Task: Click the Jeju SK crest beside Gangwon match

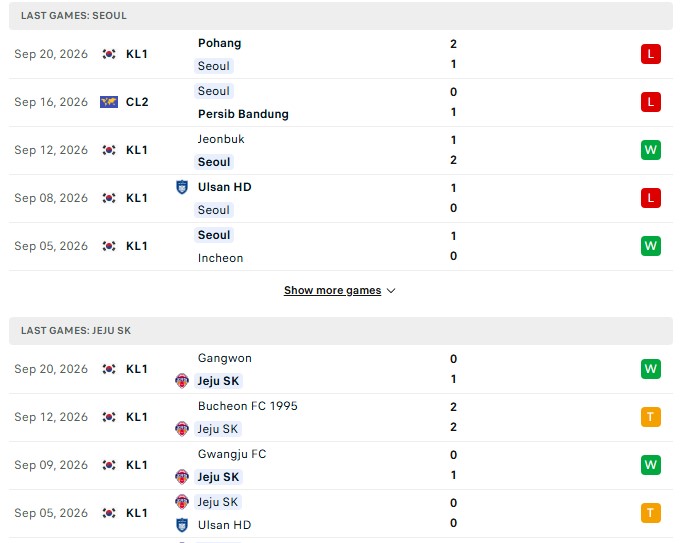Action: [x=182, y=381]
